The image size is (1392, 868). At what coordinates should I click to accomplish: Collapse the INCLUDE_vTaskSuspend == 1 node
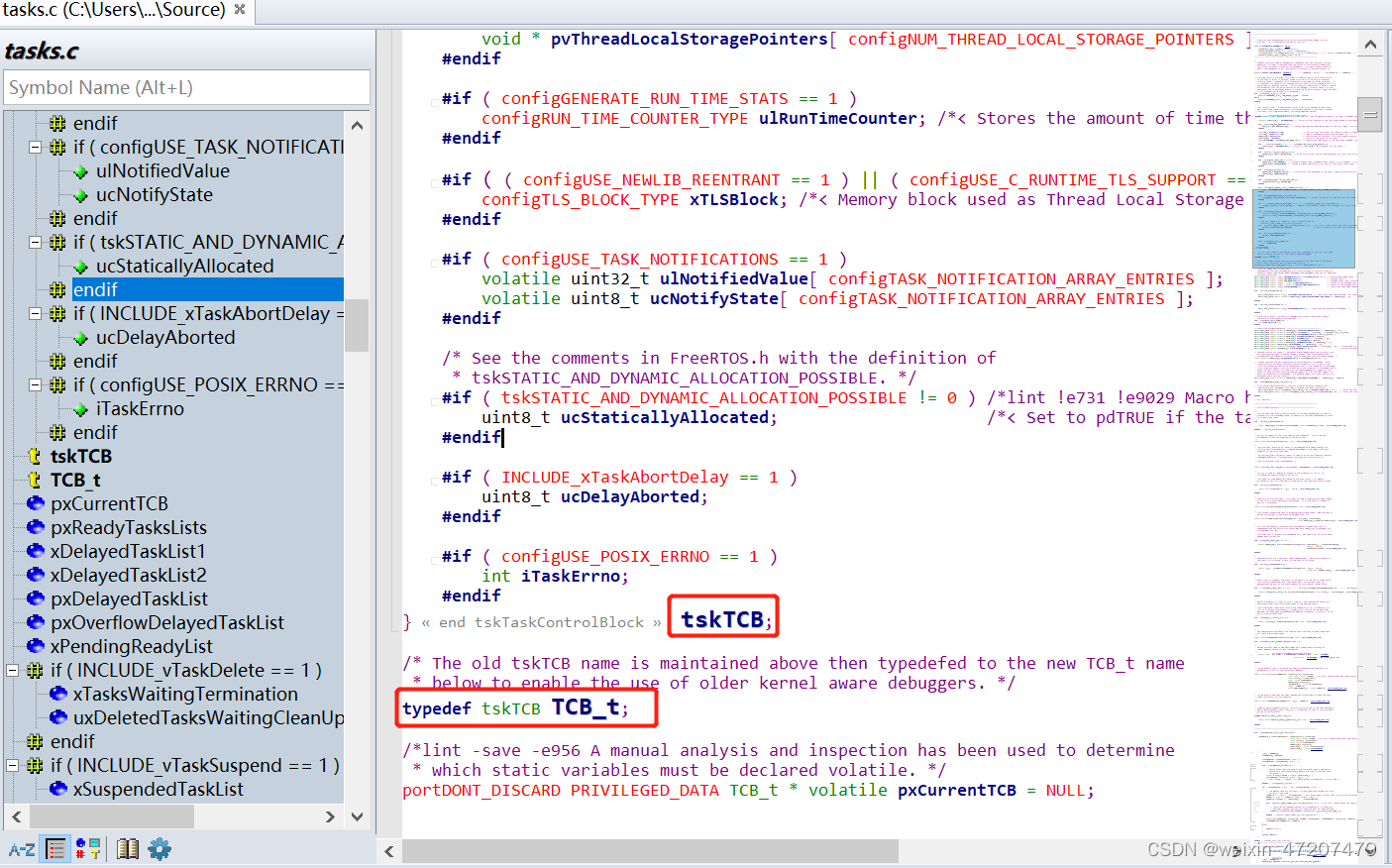(x=13, y=765)
